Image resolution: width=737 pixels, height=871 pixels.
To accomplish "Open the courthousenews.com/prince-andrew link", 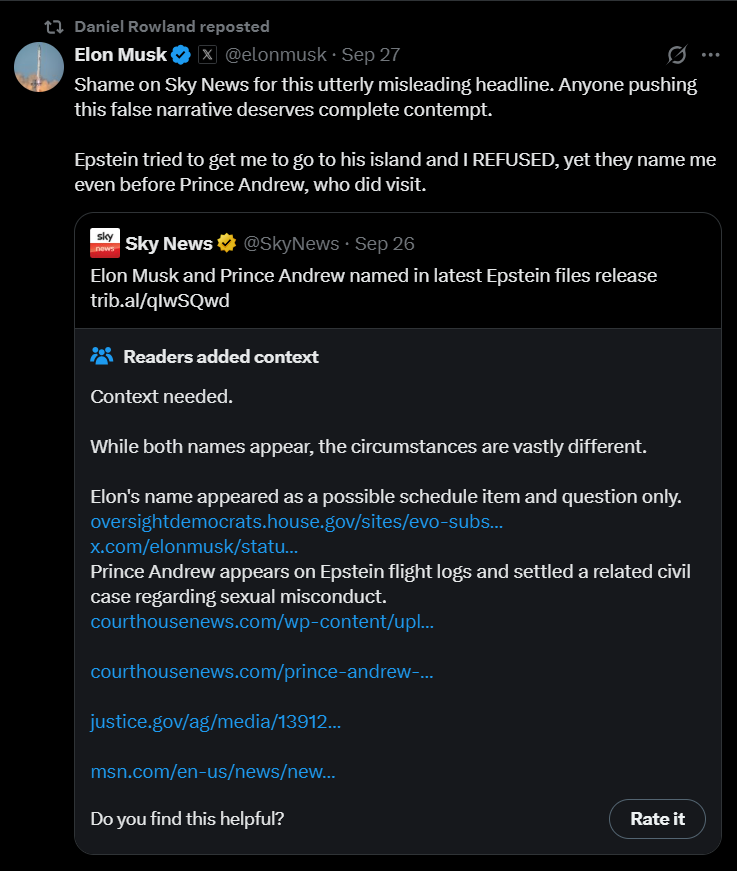I will click(261, 671).
